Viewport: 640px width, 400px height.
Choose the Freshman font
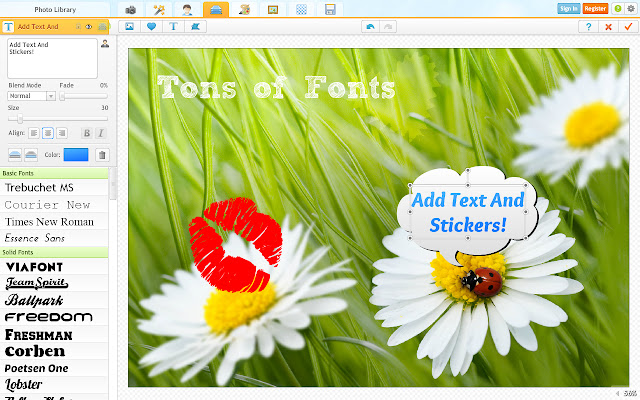(54, 334)
